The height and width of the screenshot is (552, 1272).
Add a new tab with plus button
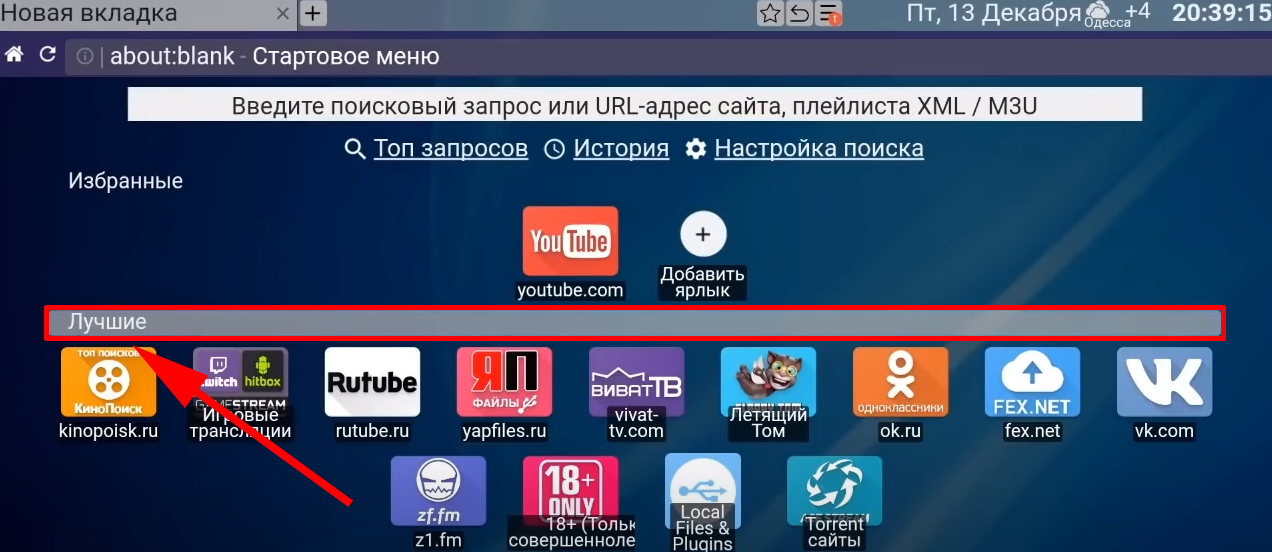[313, 13]
